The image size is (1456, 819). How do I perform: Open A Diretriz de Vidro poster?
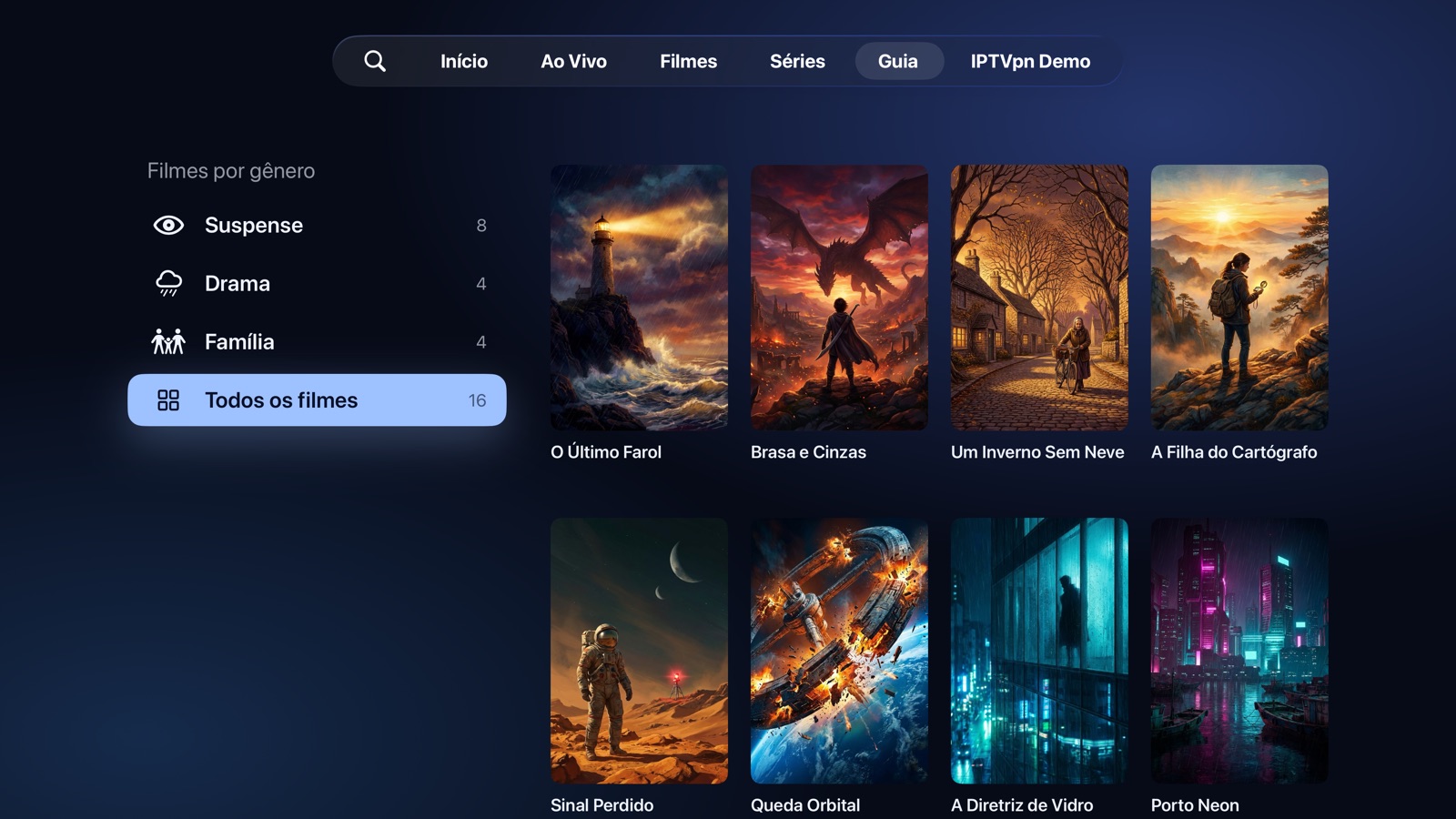(x=1039, y=651)
